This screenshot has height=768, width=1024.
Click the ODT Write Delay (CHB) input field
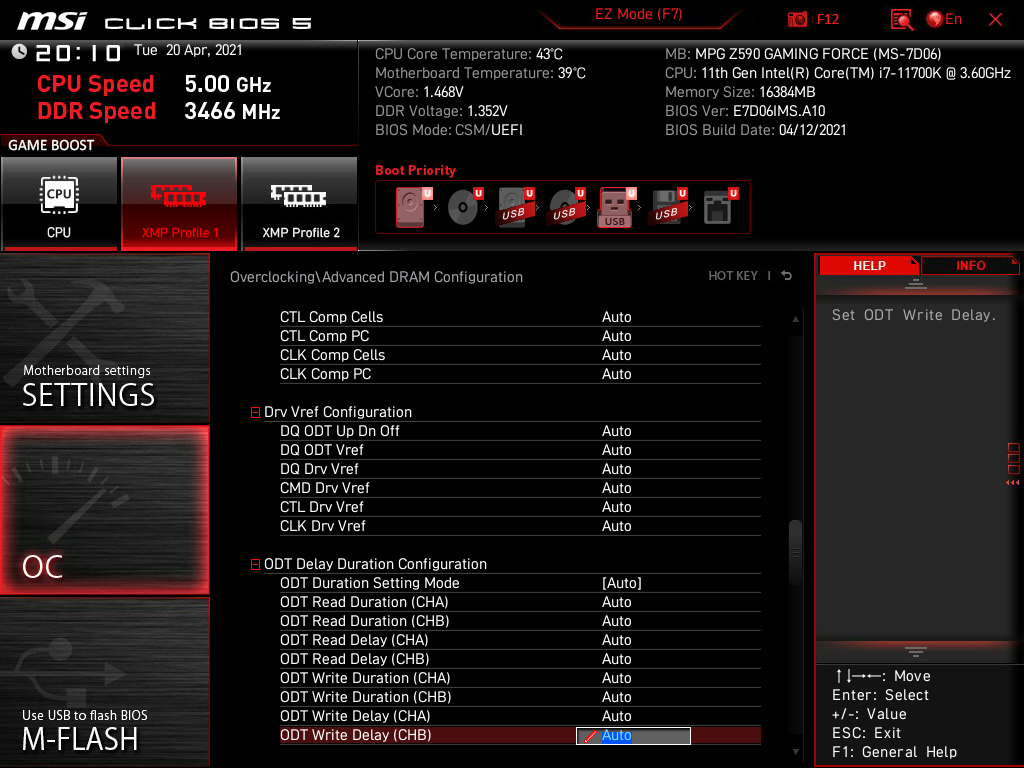(633, 735)
